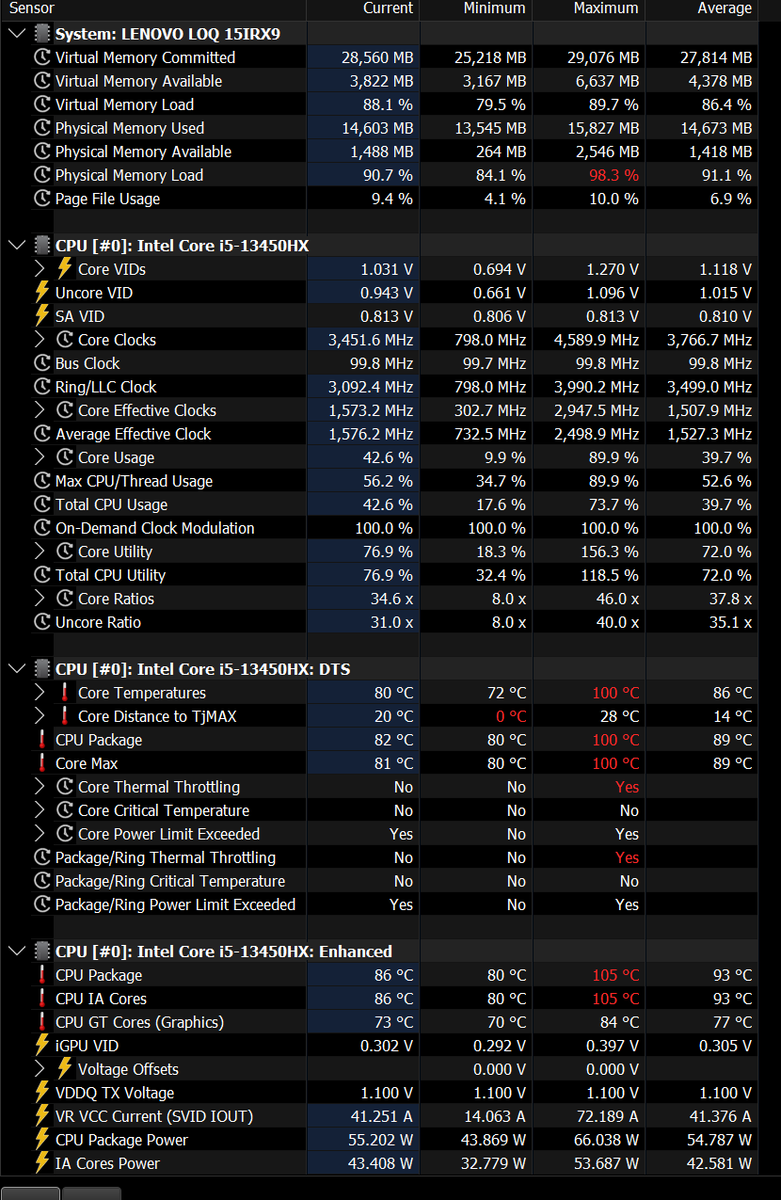Collapse the Intel Core i5-13450HX: DTS group
The width and height of the screenshot is (781, 1200).
point(17,669)
